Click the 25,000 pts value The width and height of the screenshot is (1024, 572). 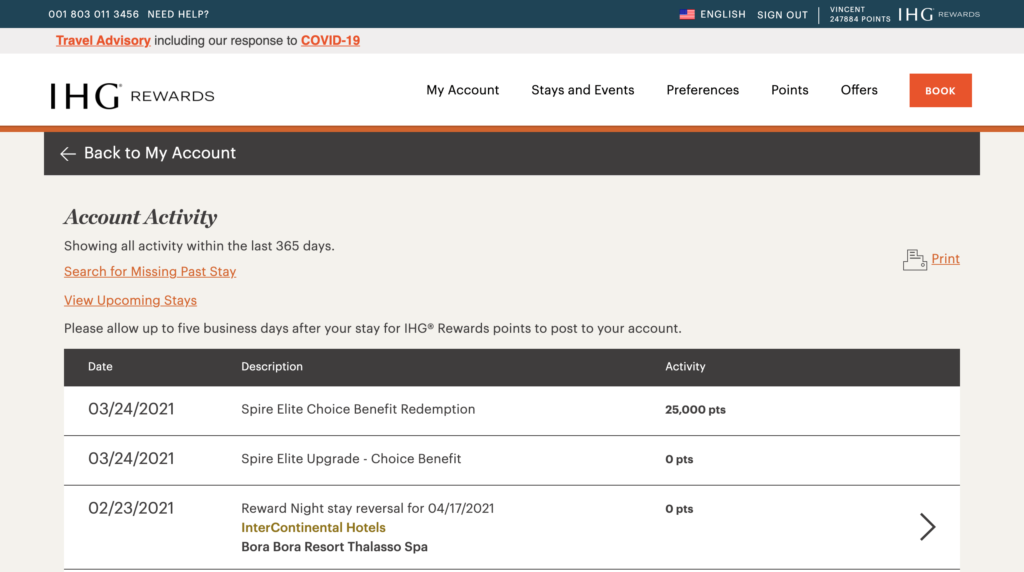click(x=696, y=410)
